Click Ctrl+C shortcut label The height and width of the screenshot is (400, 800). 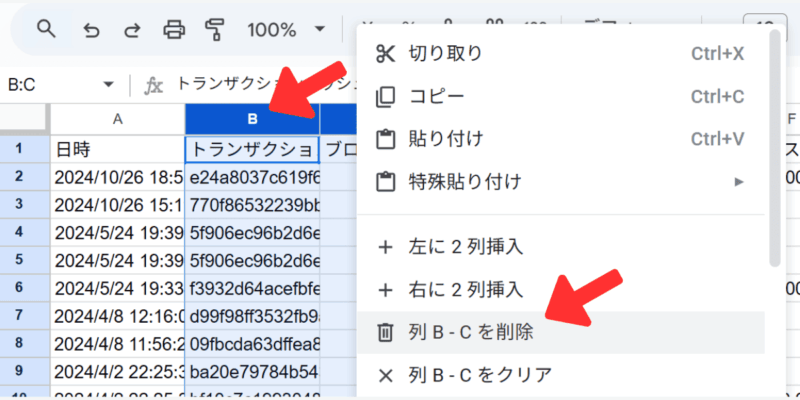tap(717, 96)
